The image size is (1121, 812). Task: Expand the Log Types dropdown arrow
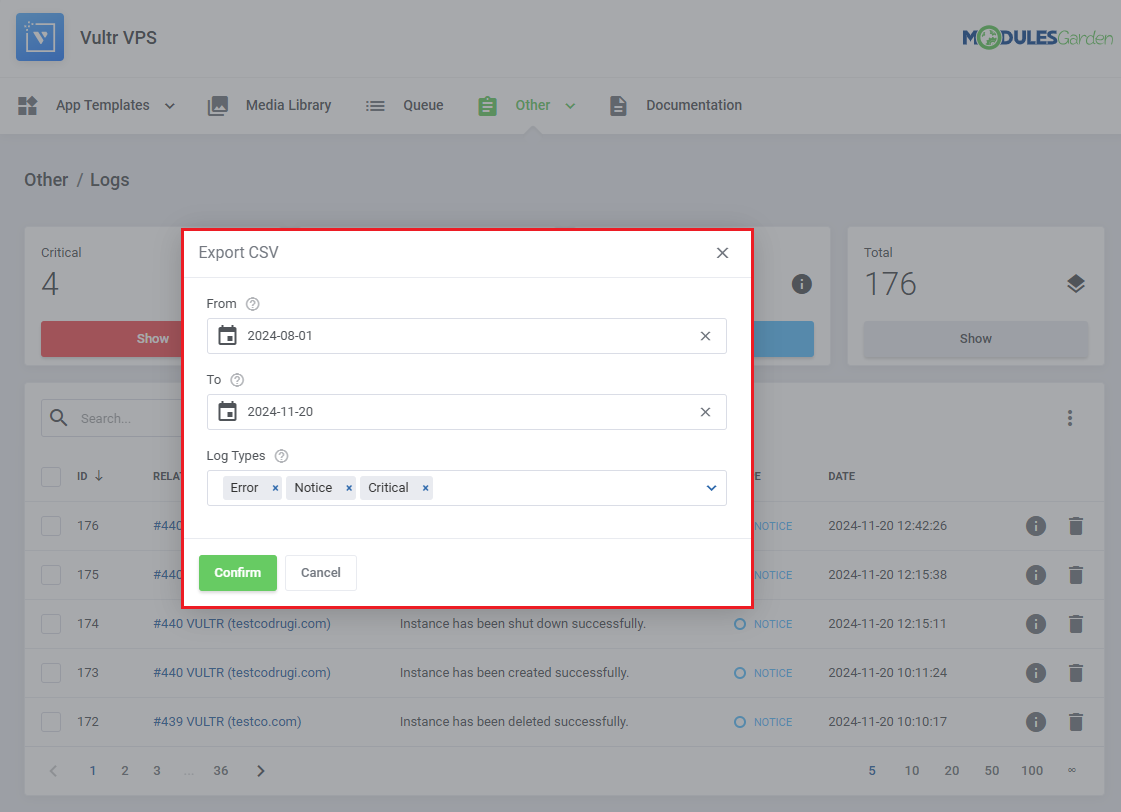[x=711, y=488]
